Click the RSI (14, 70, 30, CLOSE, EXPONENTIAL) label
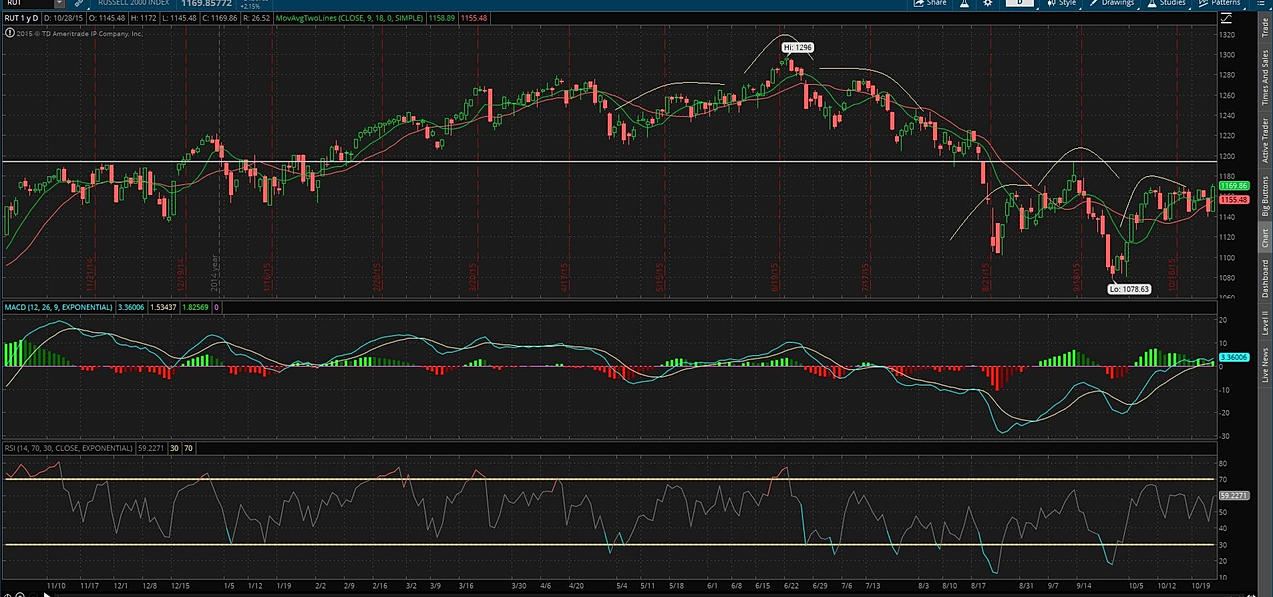This screenshot has height=597, width=1273. [x=68, y=448]
